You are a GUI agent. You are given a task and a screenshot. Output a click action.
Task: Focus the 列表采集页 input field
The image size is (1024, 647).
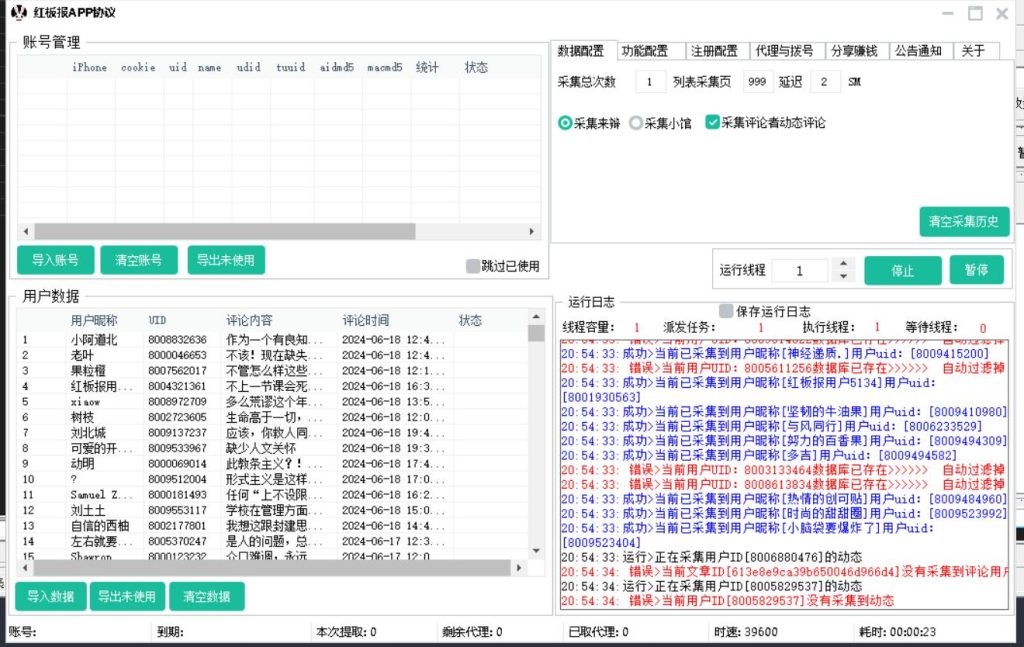(x=757, y=82)
